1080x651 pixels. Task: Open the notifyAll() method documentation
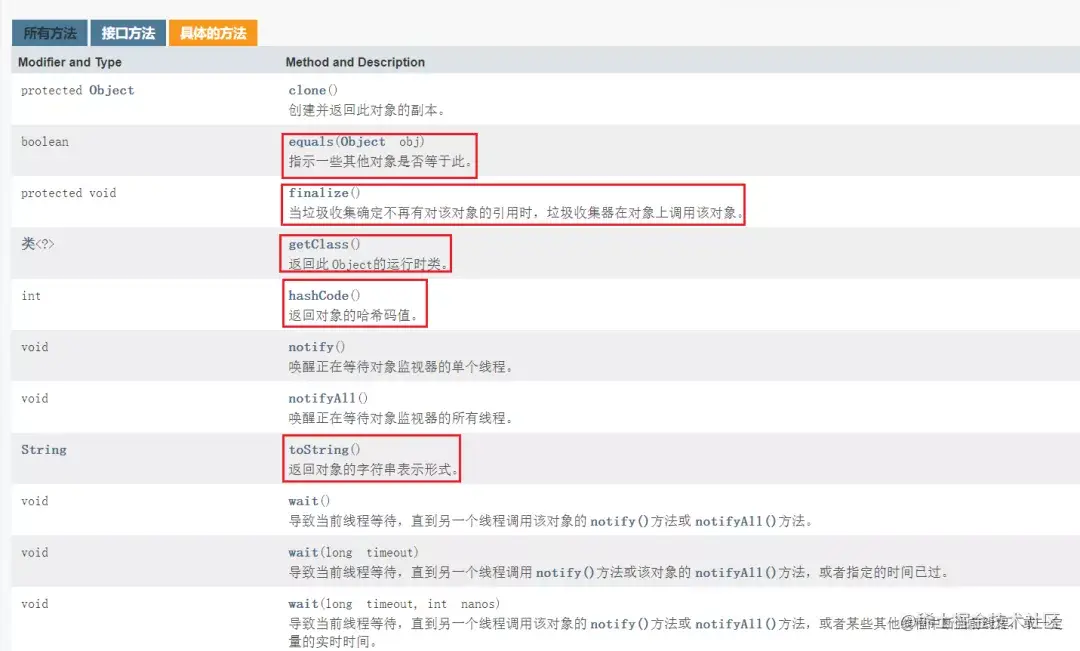(x=320, y=398)
